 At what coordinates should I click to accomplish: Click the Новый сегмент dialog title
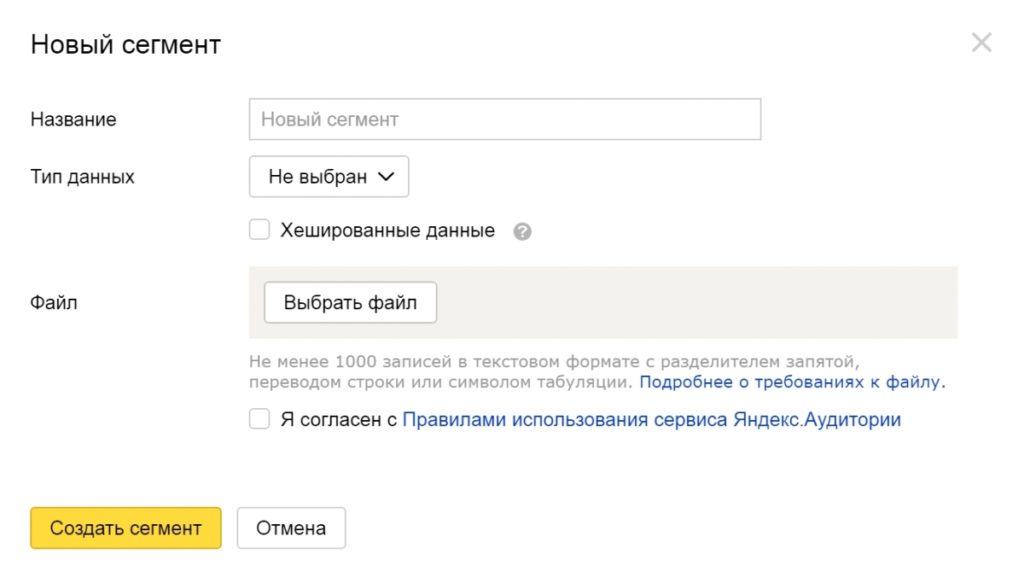point(126,44)
